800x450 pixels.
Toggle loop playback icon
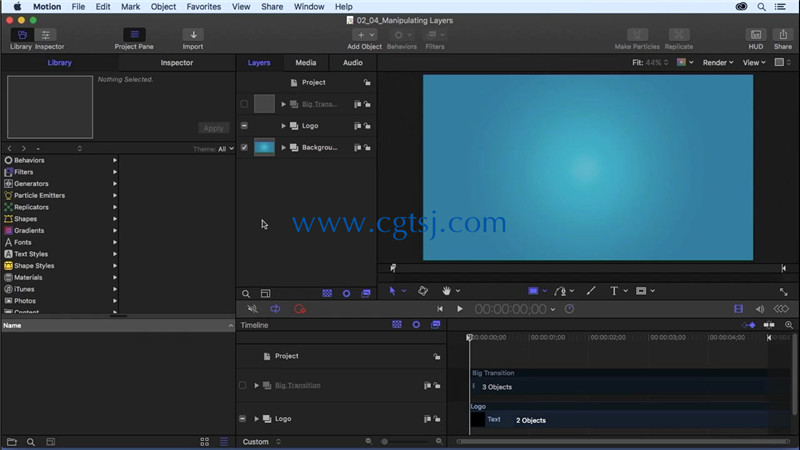coord(275,309)
